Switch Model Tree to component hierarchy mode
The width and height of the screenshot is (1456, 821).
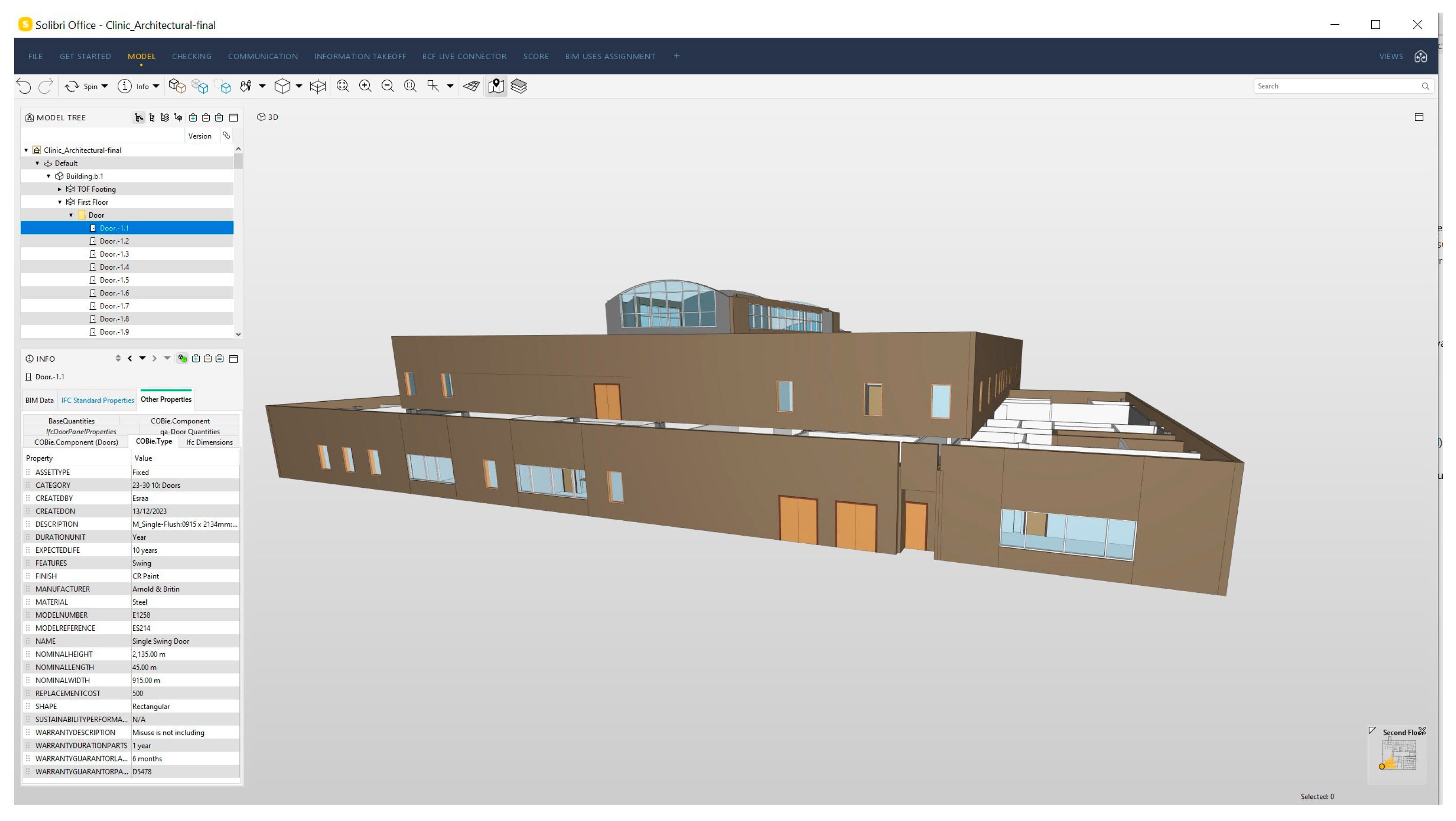click(x=152, y=118)
